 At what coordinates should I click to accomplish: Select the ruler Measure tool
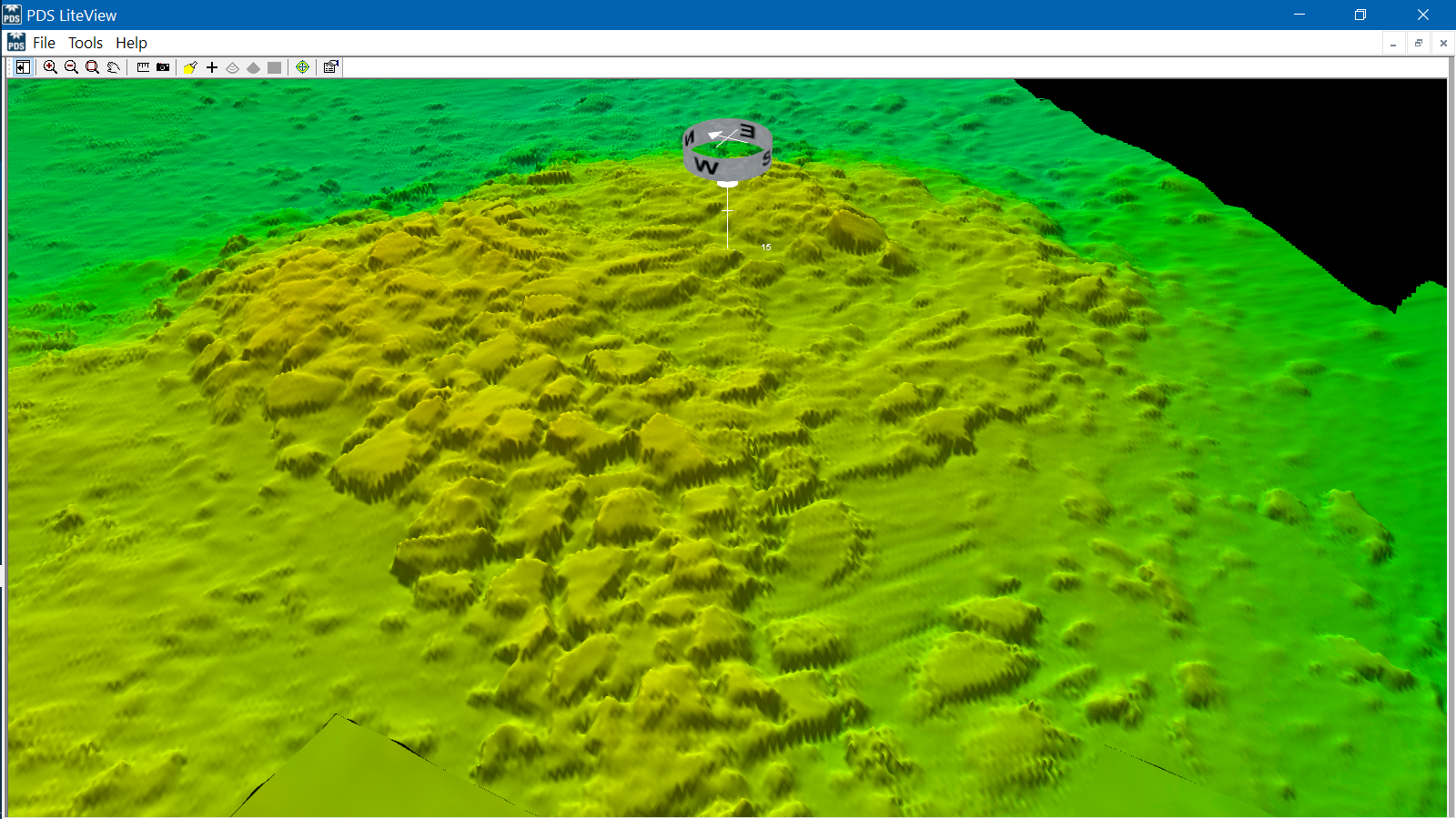(x=143, y=67)
